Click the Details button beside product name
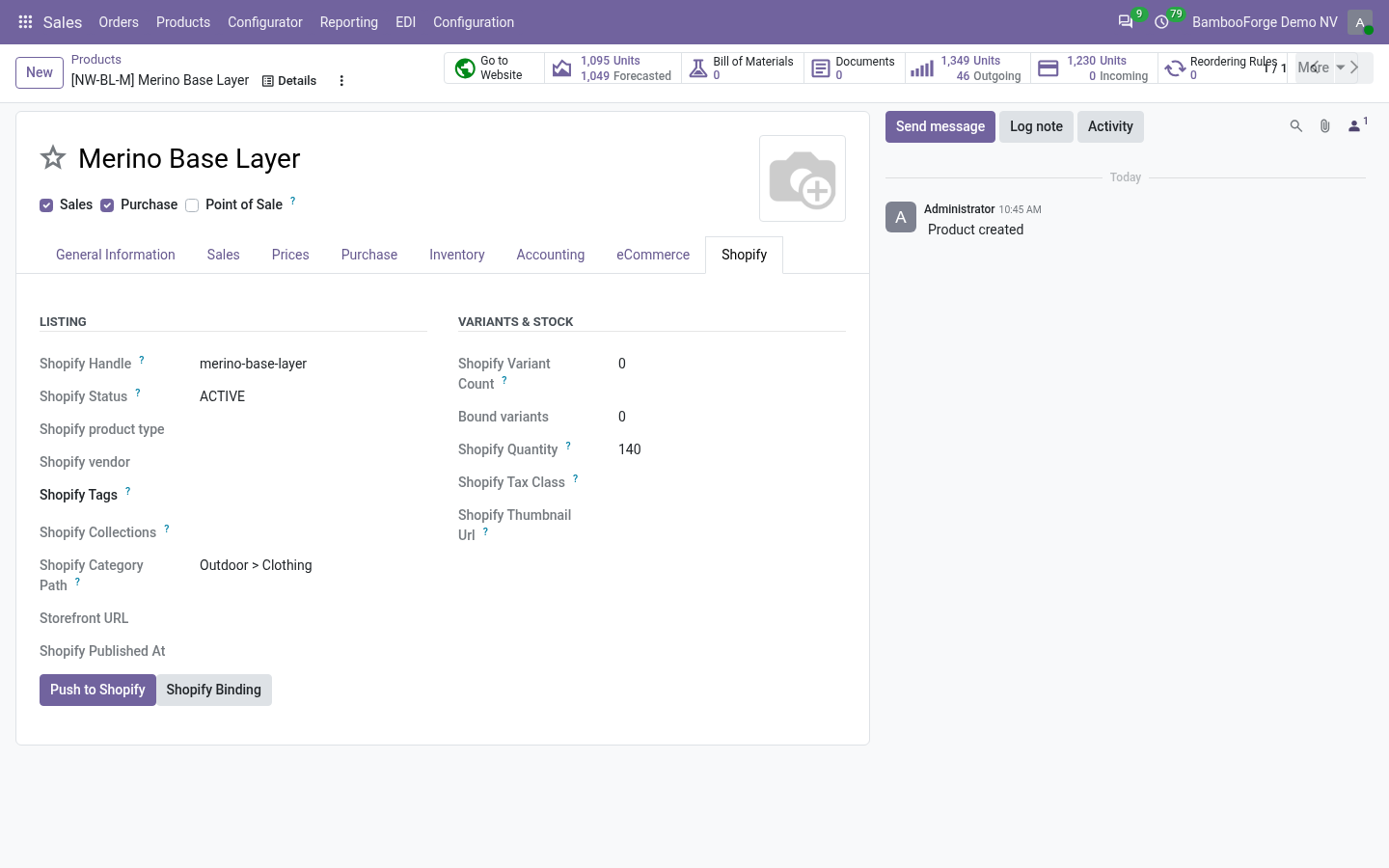This screenshot has height=868, width=1389. coord(289,81)
